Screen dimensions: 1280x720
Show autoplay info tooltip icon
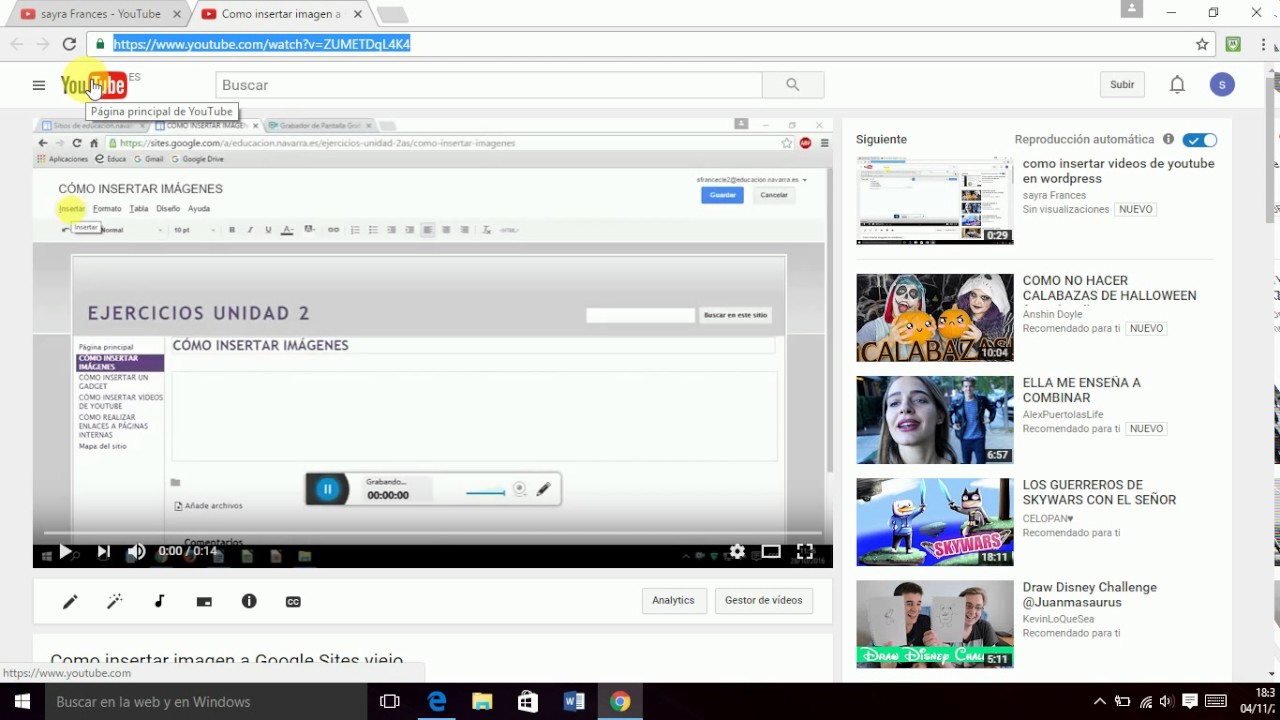(1168, 139)
